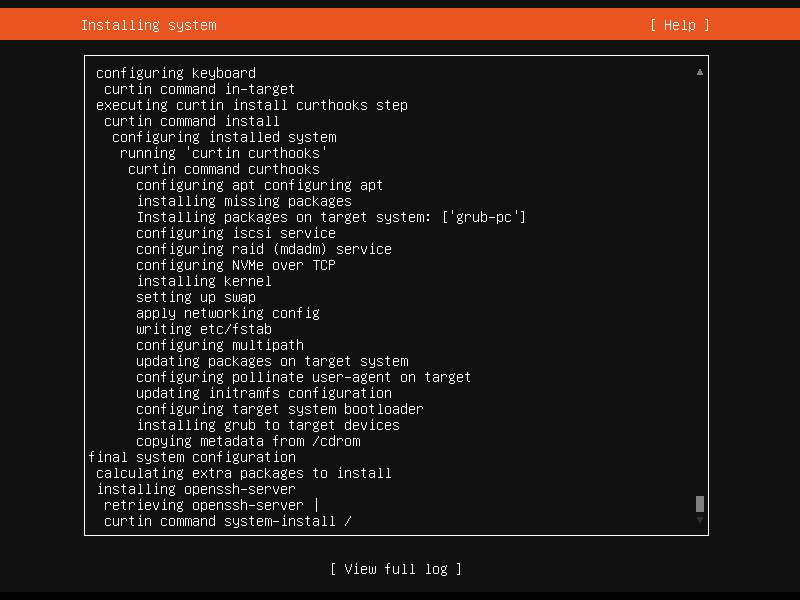The height and width of the screenshot is (600, 800).
Task: Open the Help menu in the title bar
Action: tap(678, 24)
